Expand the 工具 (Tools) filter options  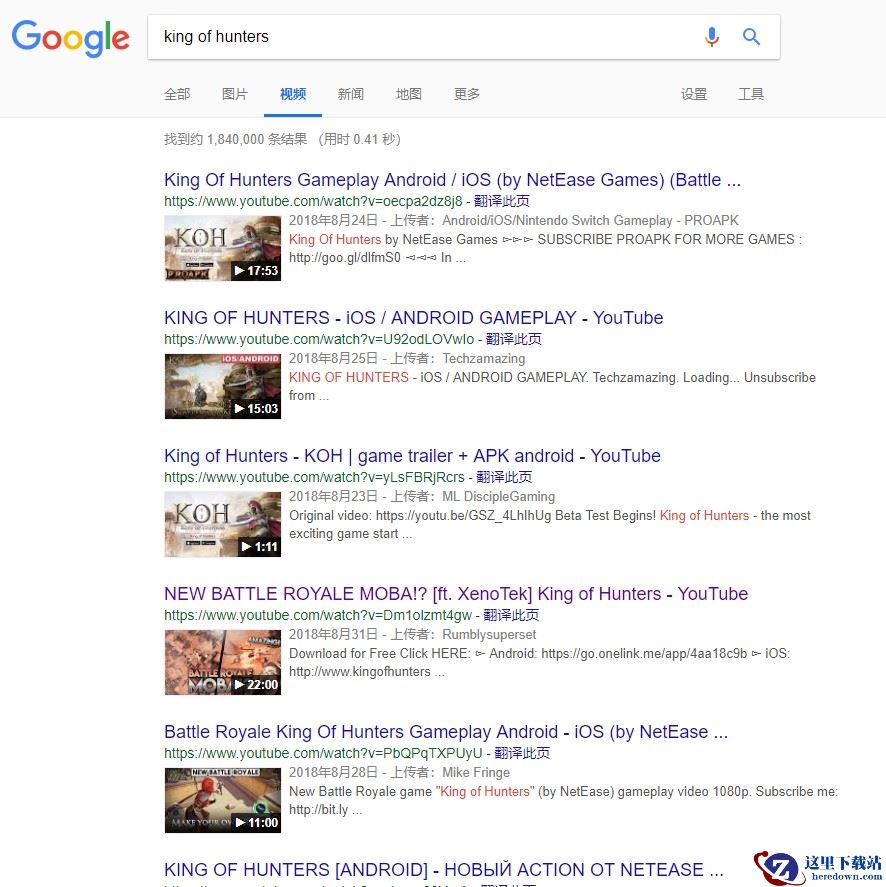click(x=751, y=94)
